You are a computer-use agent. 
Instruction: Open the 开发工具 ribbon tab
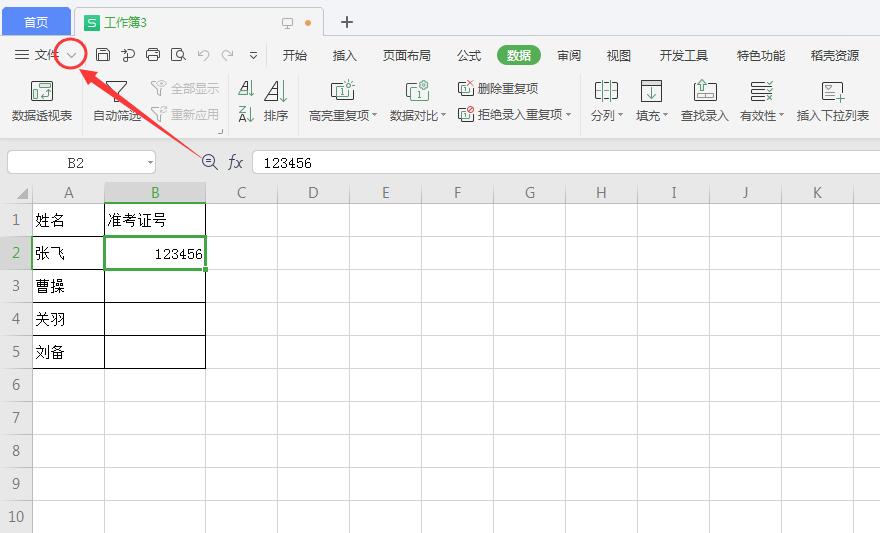click(x=684, y=55)
